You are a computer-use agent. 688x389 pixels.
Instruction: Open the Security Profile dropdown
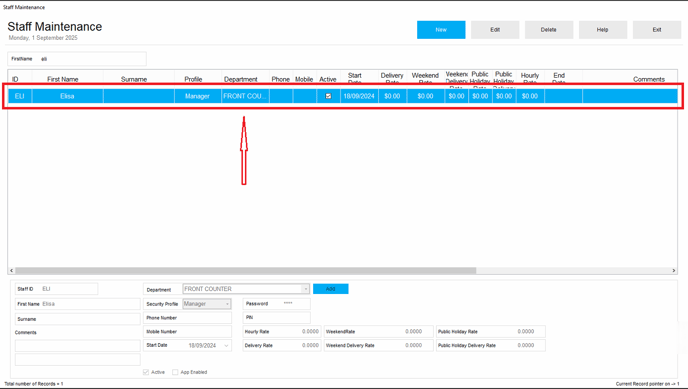tap(227, 304)
